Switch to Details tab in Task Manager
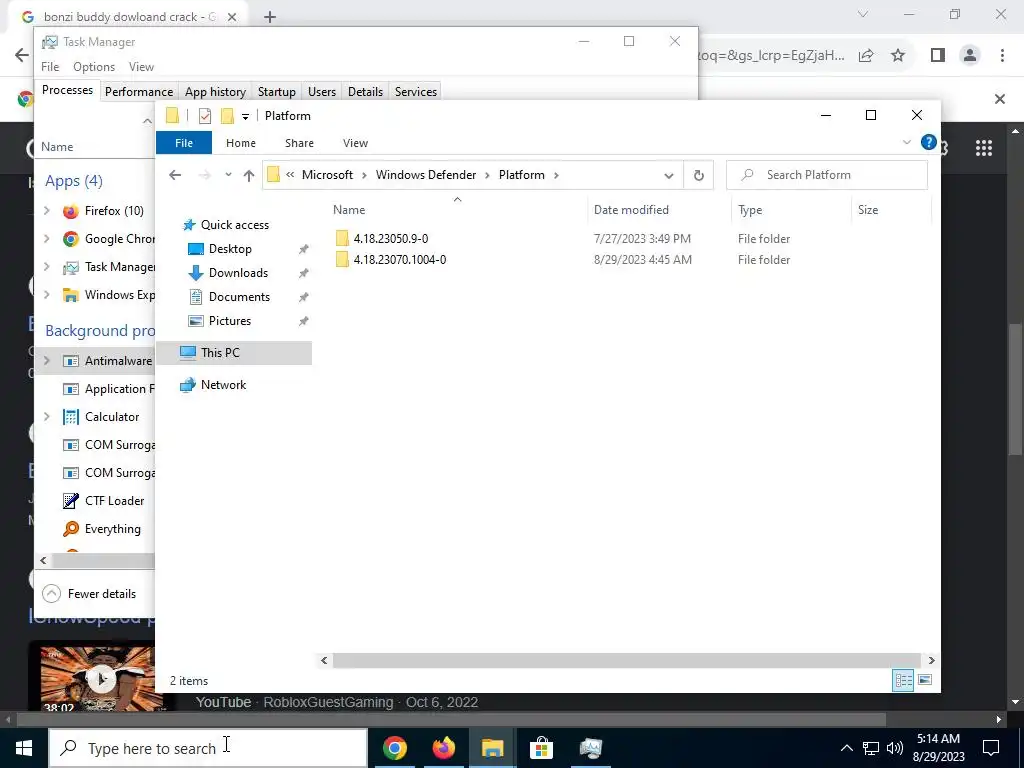Image resolution: width=1024 pixels, height=768 pixels. [x=365, y=91]
